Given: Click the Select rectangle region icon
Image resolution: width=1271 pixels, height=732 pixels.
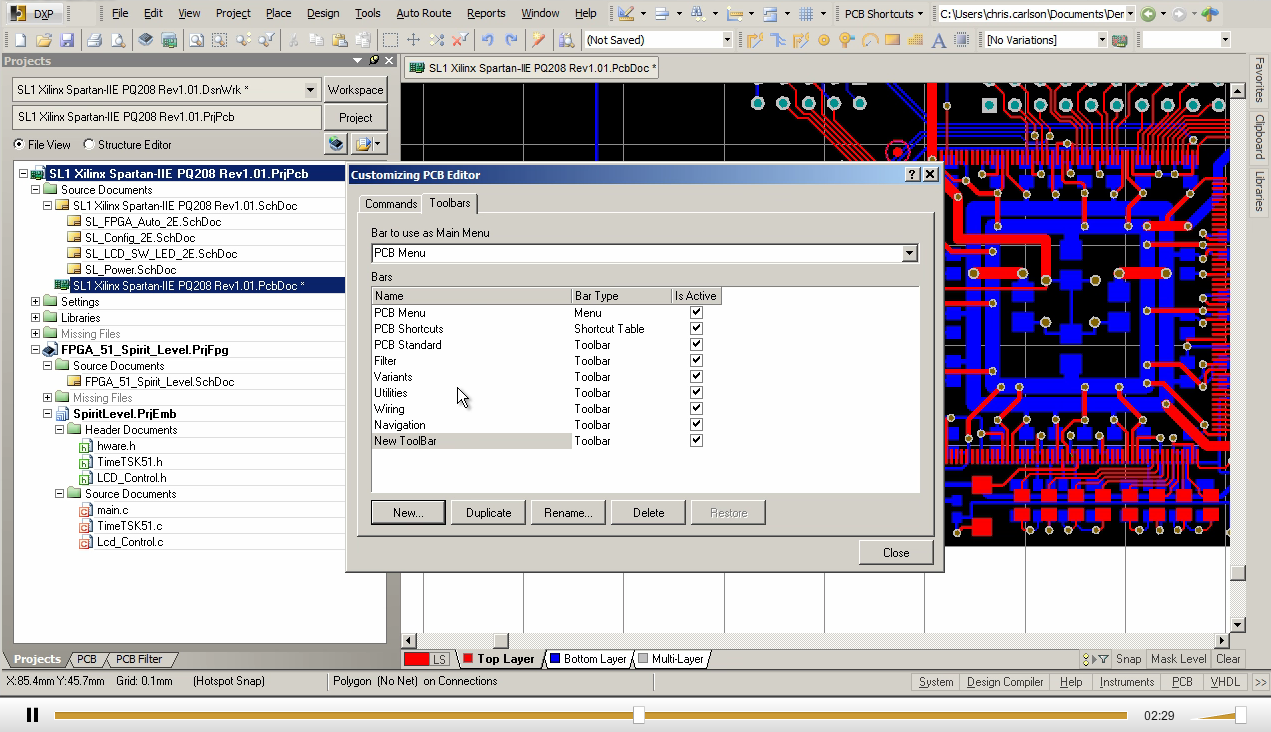Looking at the screenshot, I should click(x=390, y=40).
